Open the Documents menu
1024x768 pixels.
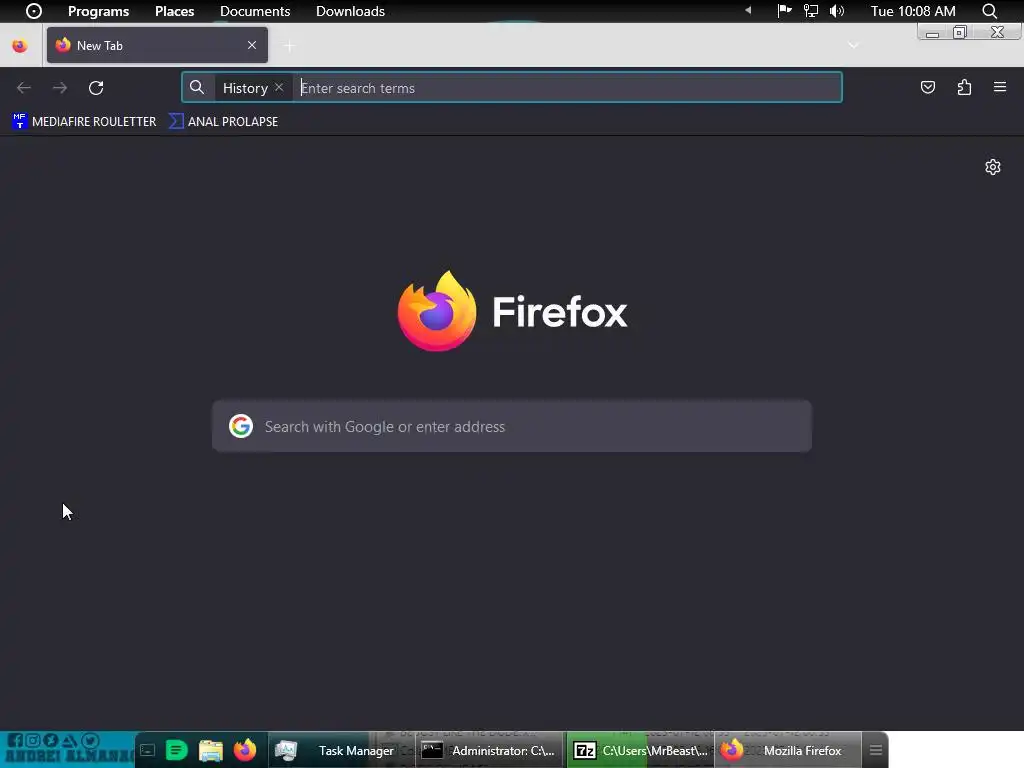pyautogui.click(x=255, y=11)
